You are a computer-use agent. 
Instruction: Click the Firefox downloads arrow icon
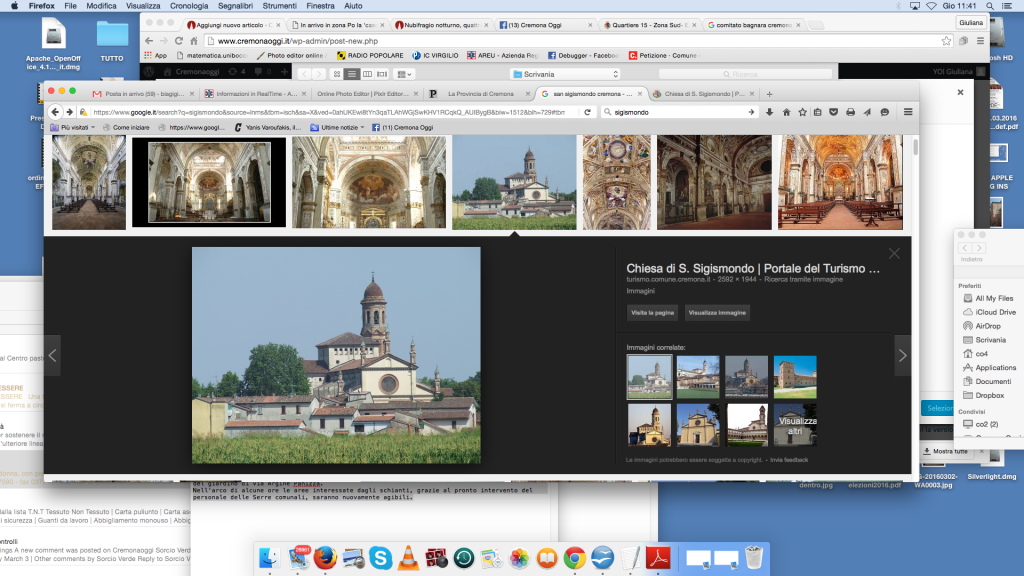point(769,112)
